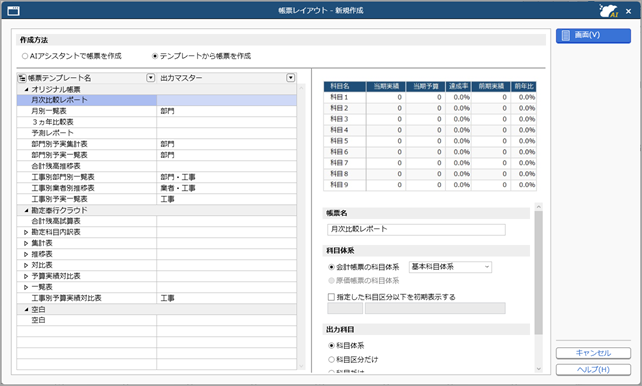Select the 部門別予実集計表 template
The width and height of the screenshot is (642, 386).
pyautogui.click(x=156, y=144)
